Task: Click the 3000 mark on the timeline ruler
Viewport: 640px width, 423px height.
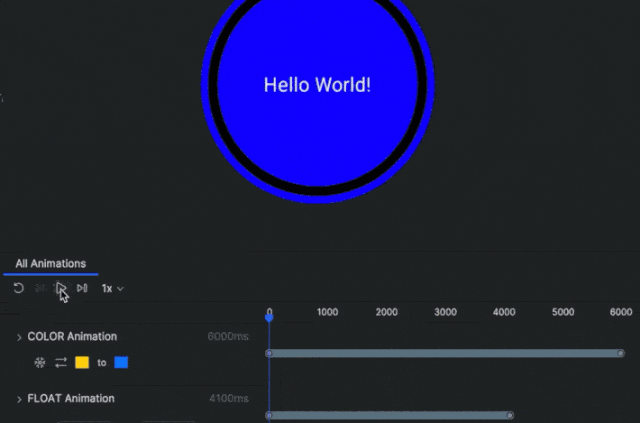Action: point(445,312)
